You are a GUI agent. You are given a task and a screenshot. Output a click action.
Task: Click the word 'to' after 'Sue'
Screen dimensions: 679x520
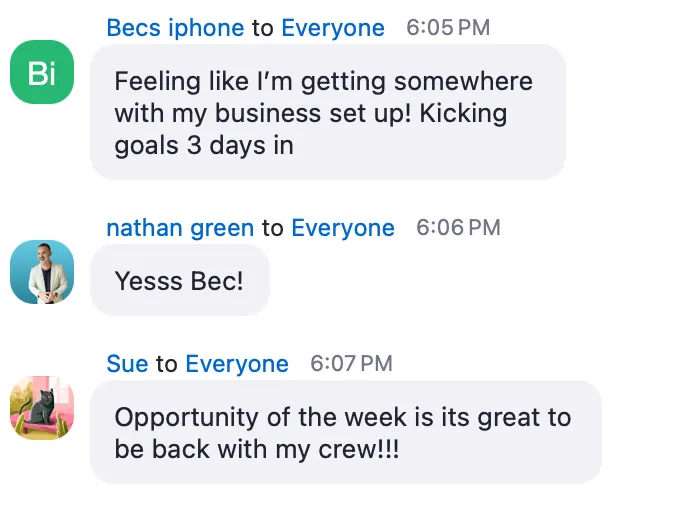[167, 364]
